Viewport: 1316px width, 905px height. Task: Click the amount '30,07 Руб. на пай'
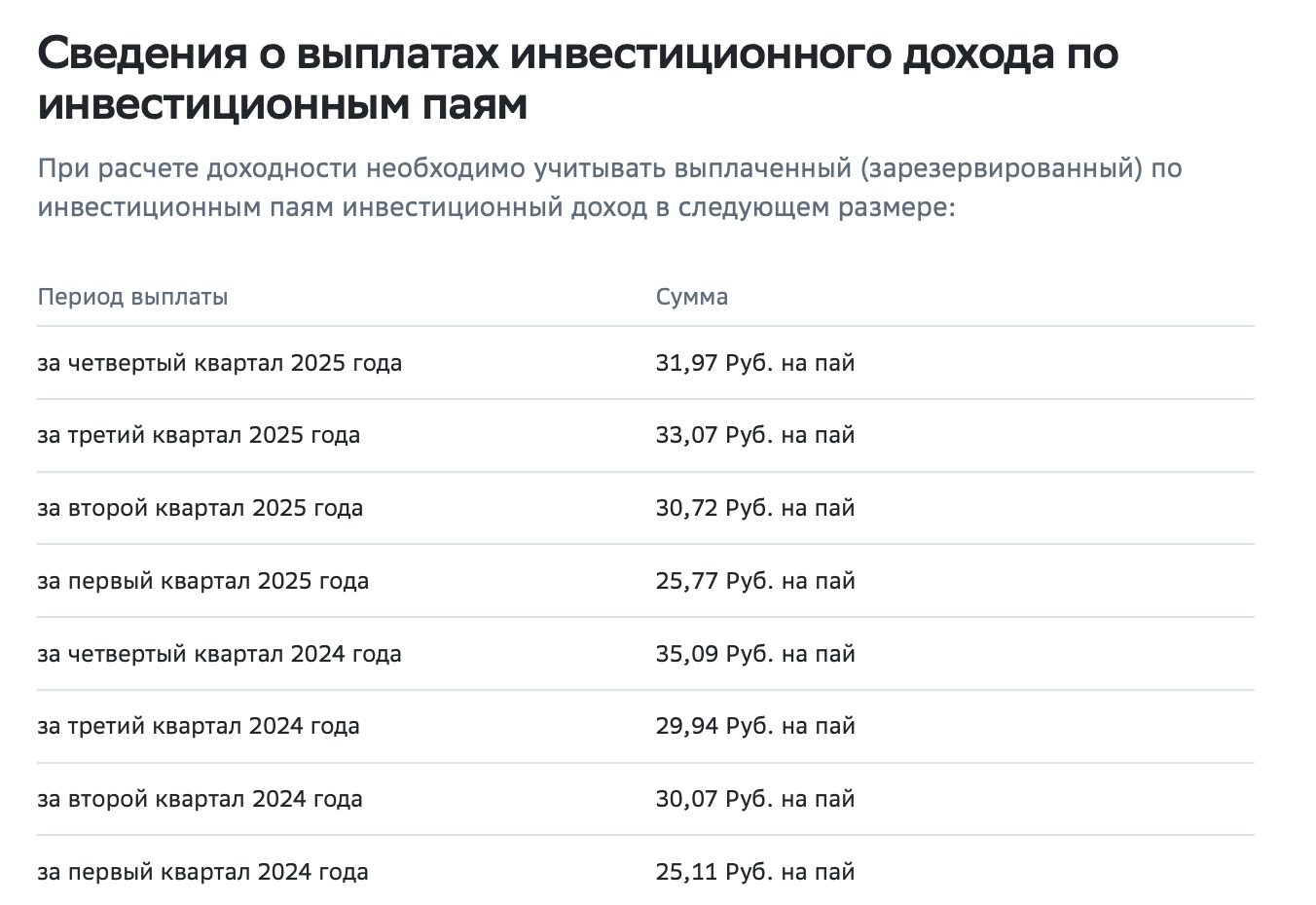tap(754, 799)
